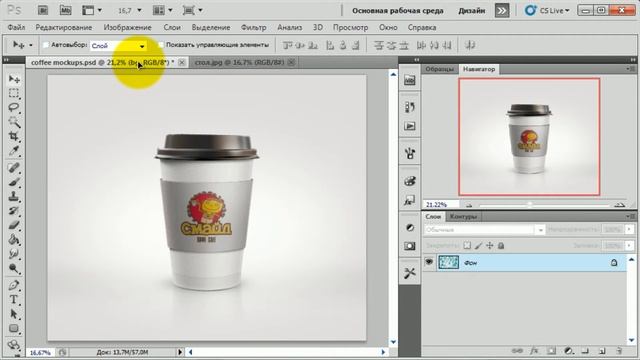
Task: Close the coffee mockups.psd document tab
Action: (x=182, y=62)
